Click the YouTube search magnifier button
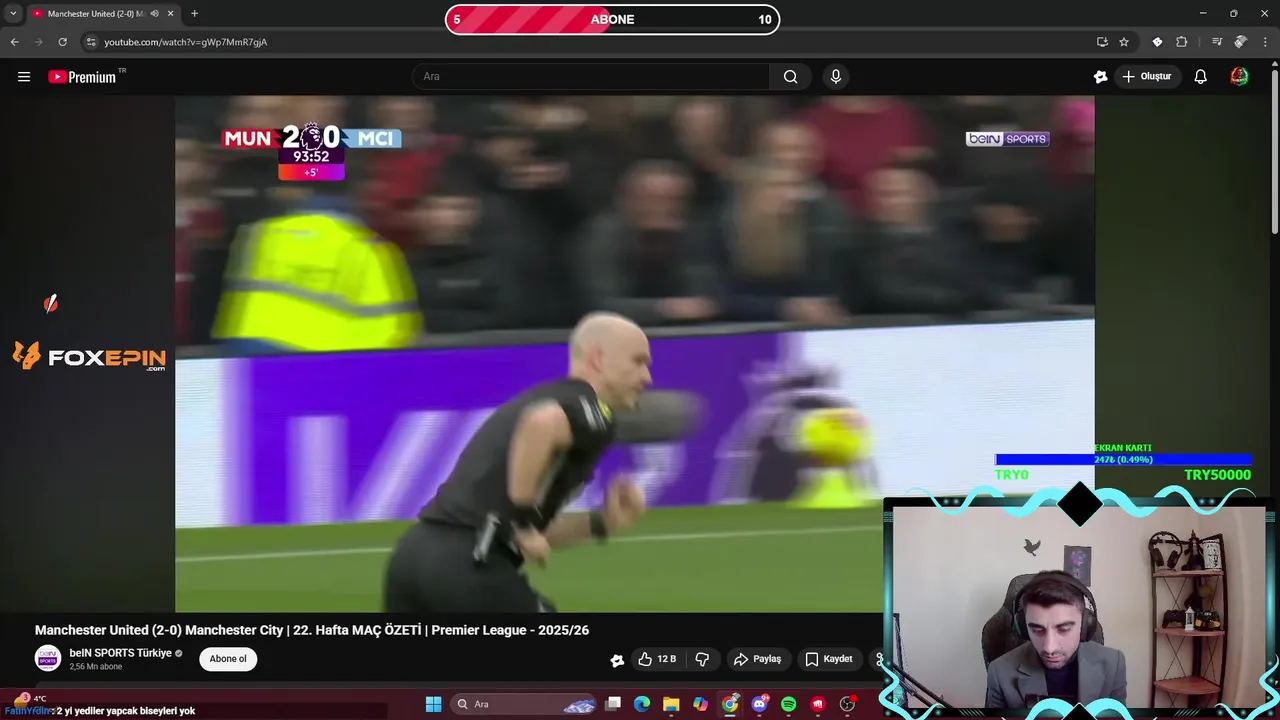 (790, 77)
